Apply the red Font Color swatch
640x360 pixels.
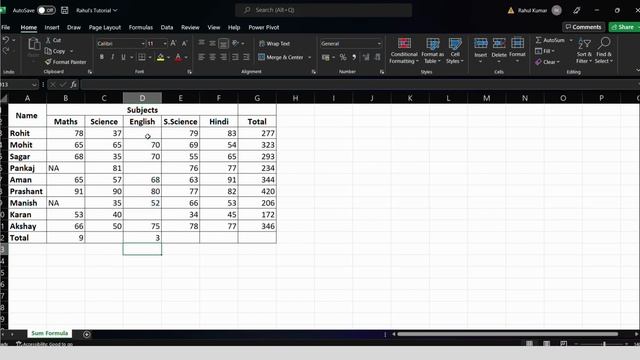pyautogui.click(x=178, y=57)
